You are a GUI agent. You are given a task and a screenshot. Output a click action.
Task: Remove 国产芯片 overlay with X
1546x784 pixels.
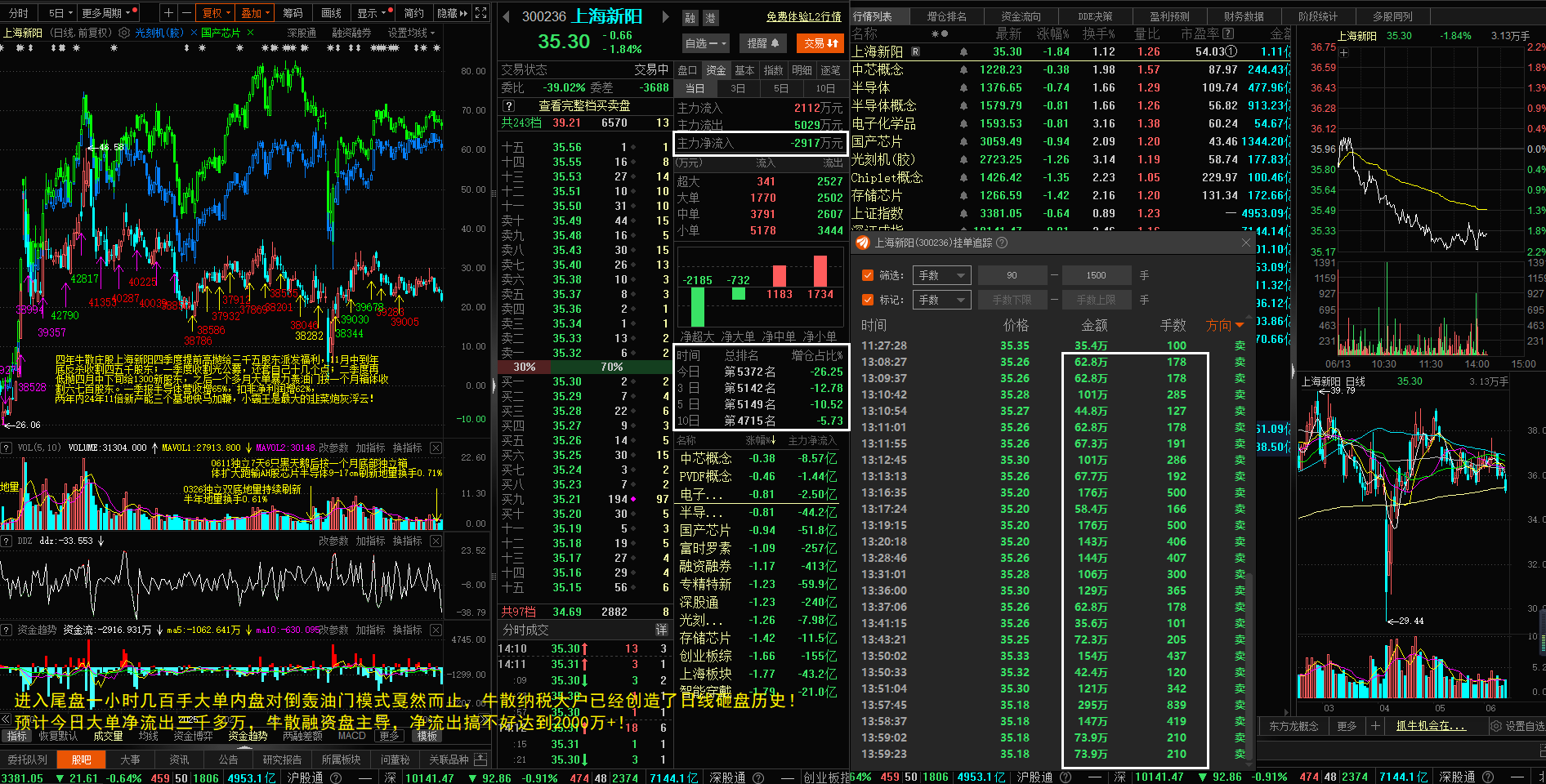[x=250, y=33]
